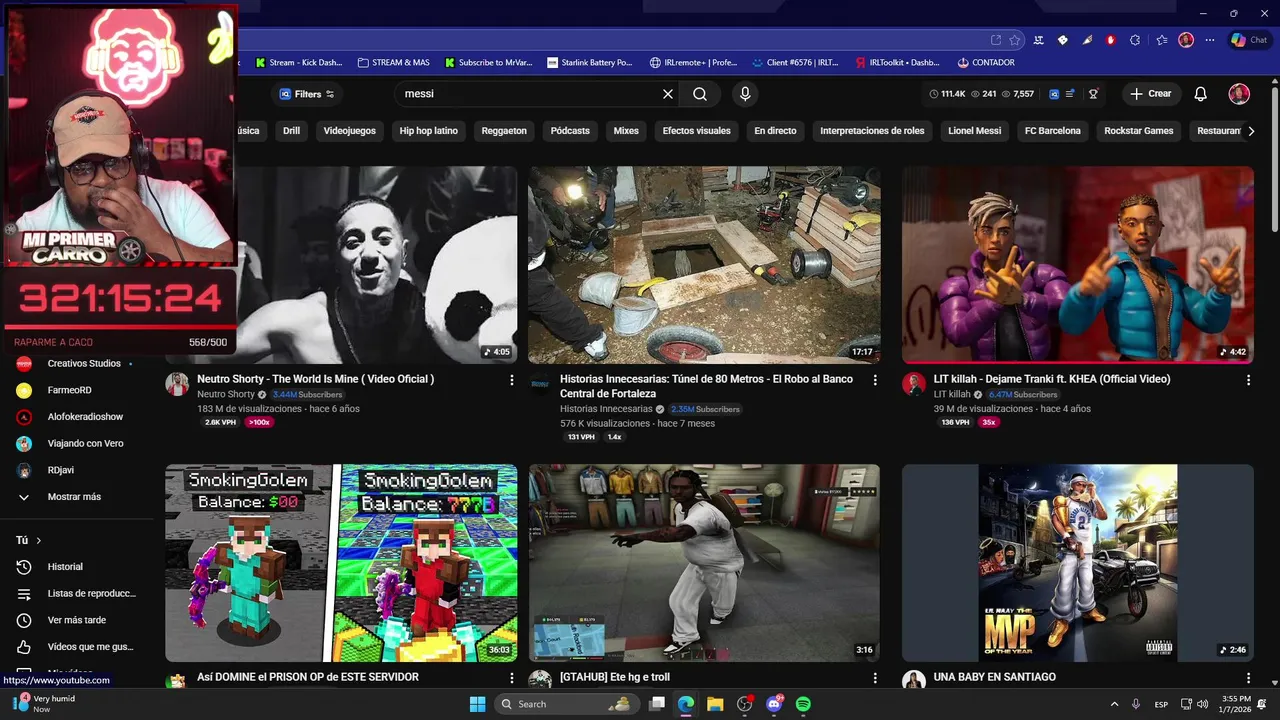Open Neutro Shorty channel link
This screenshot has width=1280, height=720.
click(x=225, y=395)
